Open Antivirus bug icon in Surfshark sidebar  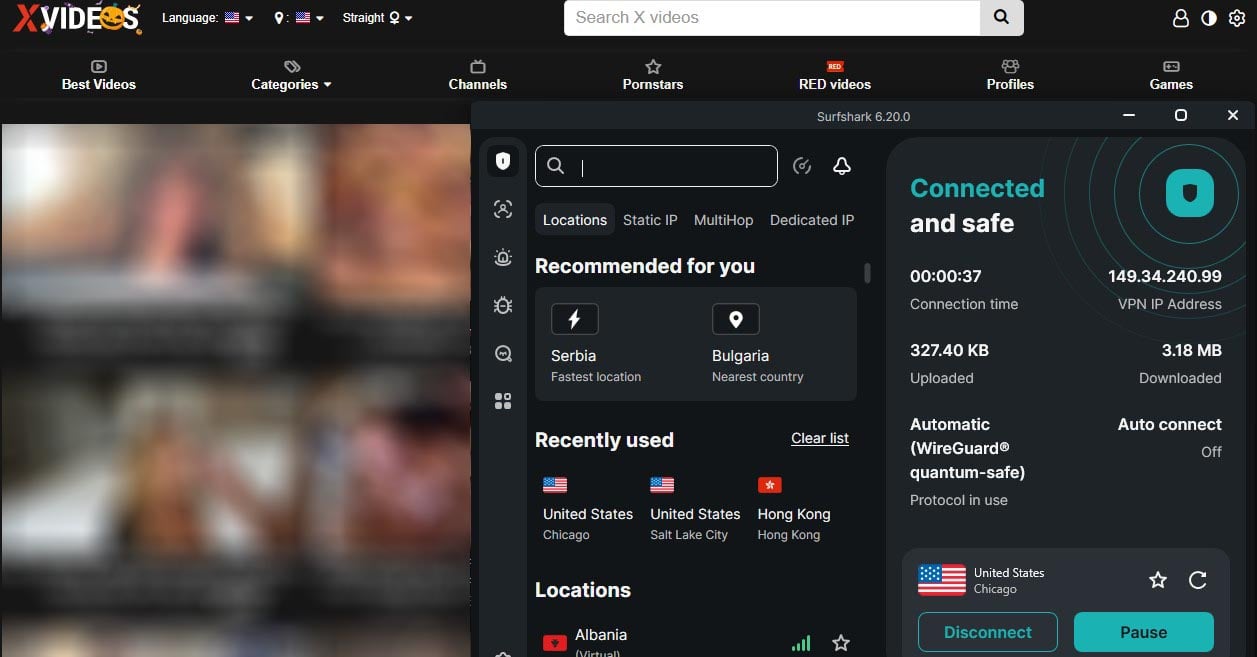point(503,306)
